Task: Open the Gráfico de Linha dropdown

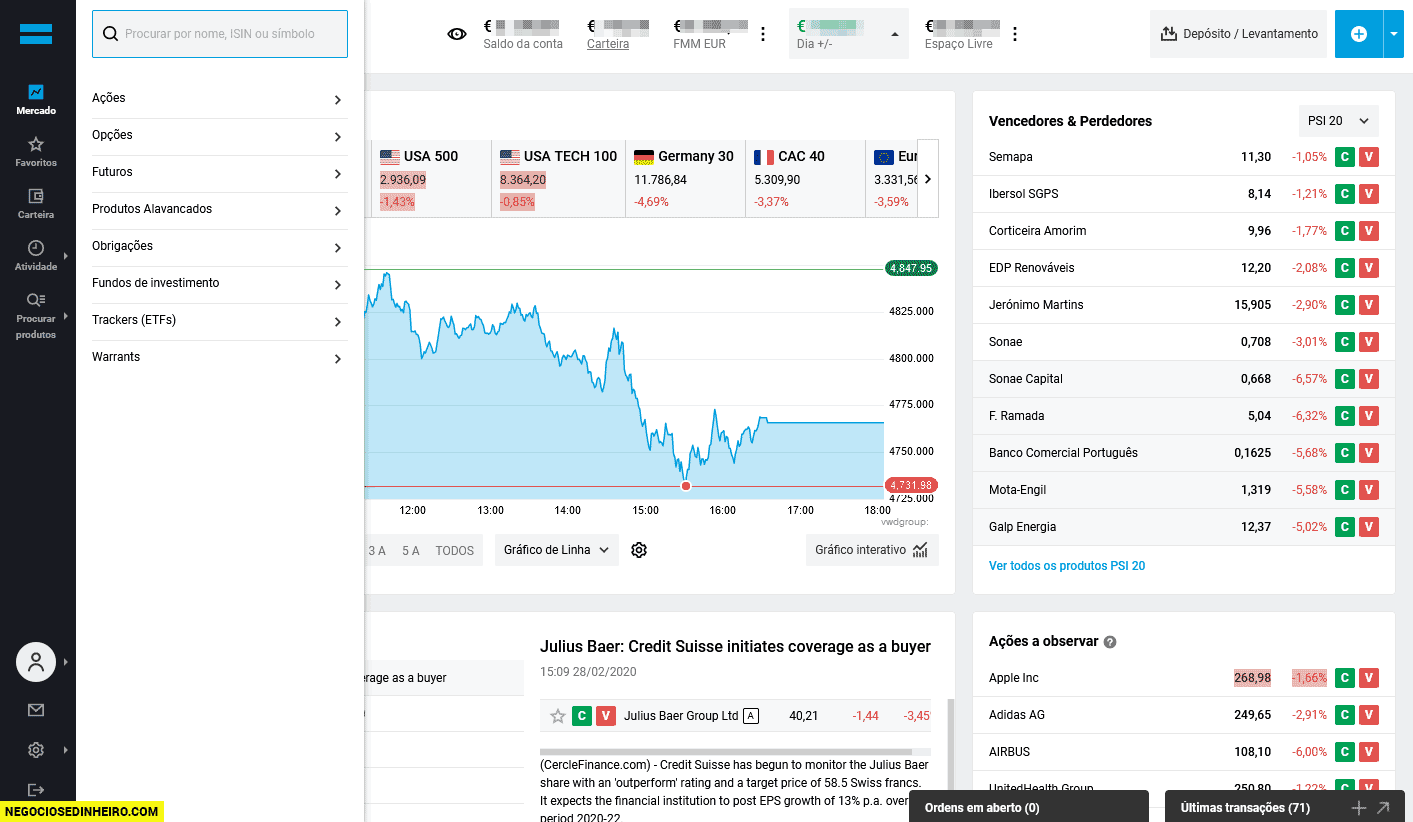Action: [x=556, y=550]
